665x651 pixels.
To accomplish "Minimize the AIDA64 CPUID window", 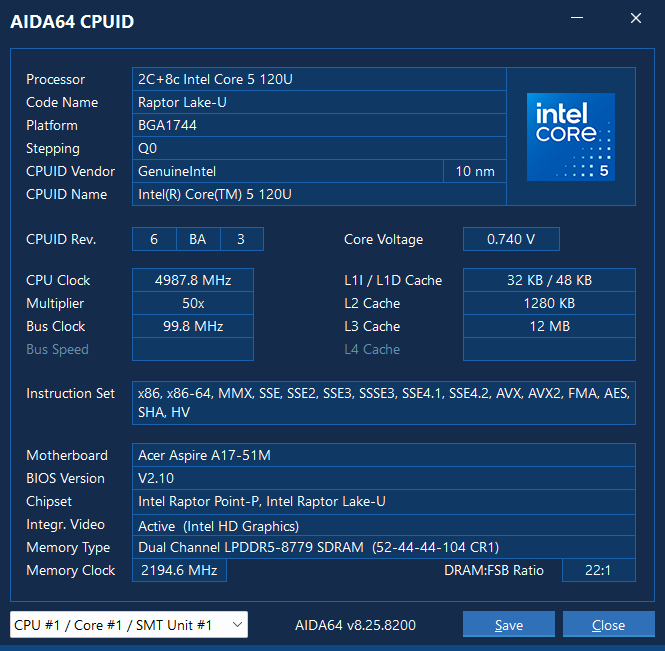I will pyautogui.click(x=577, y=19).
